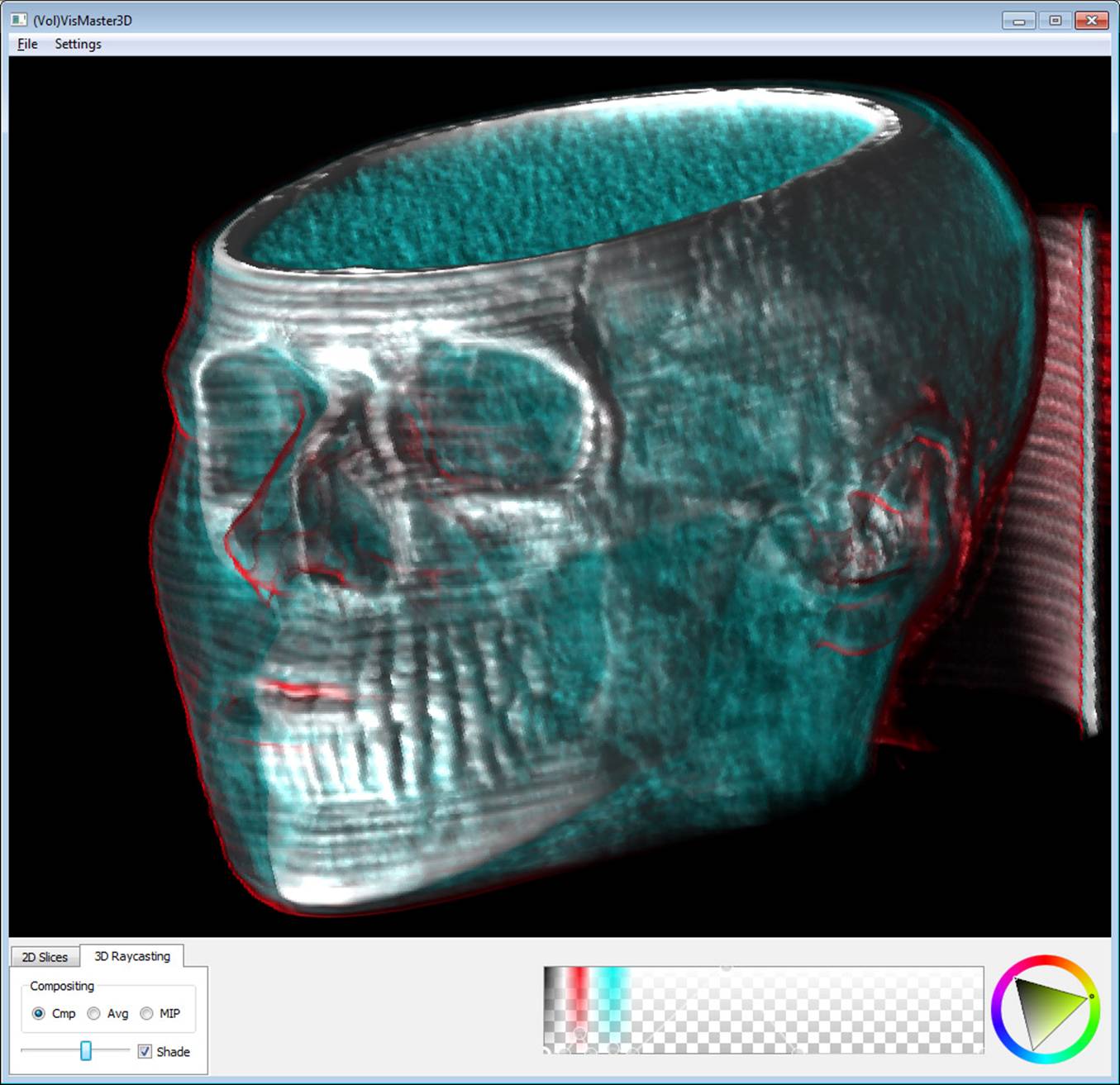Select the topmost transfer function node
1120x1085 pixels.
coord(725,967)
